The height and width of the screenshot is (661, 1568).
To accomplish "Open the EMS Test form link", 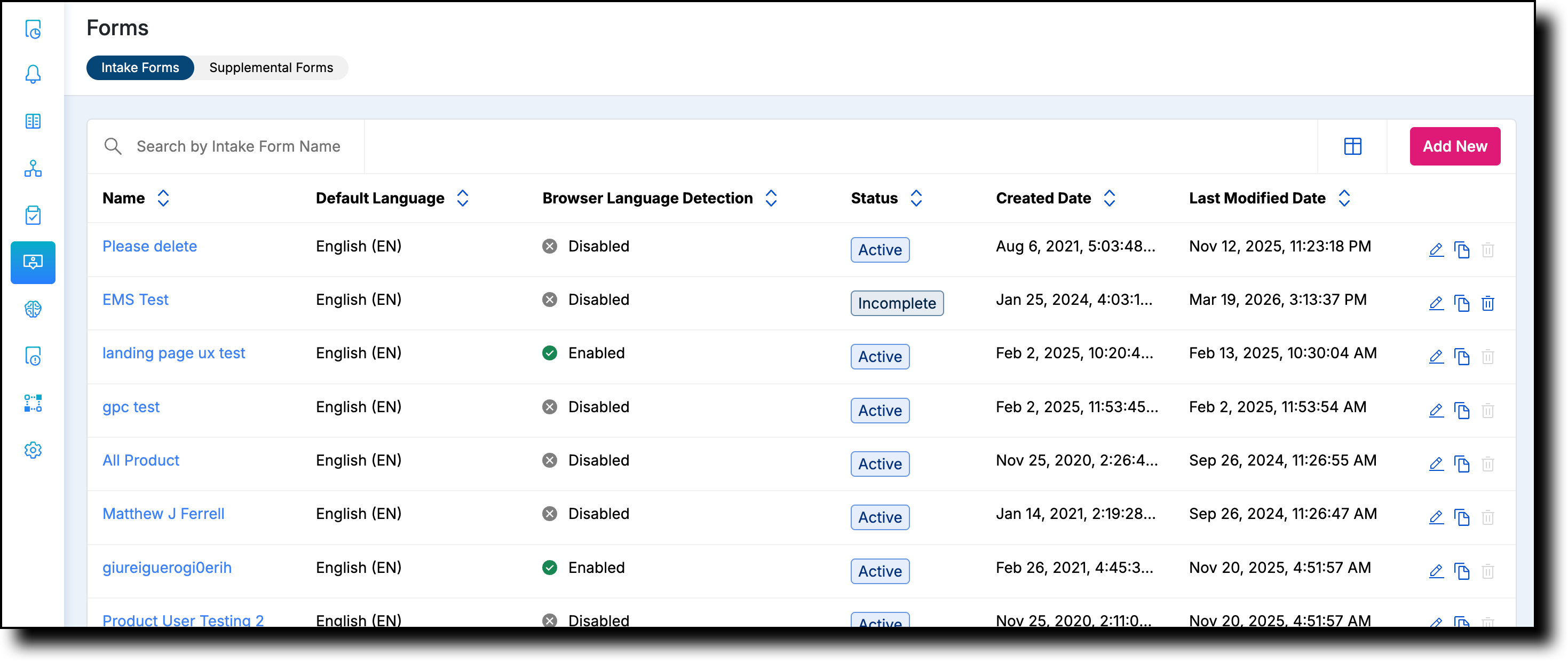I will pyautogui.click(x=135, y=300).
